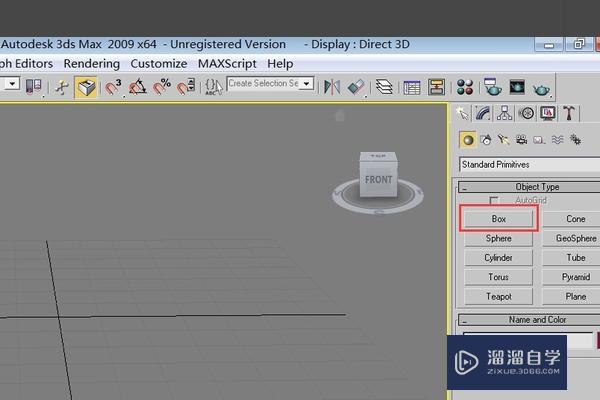Switch to the Utilities hammer tab
Viewport: 600px width, 400px height.
click(569, 113)
